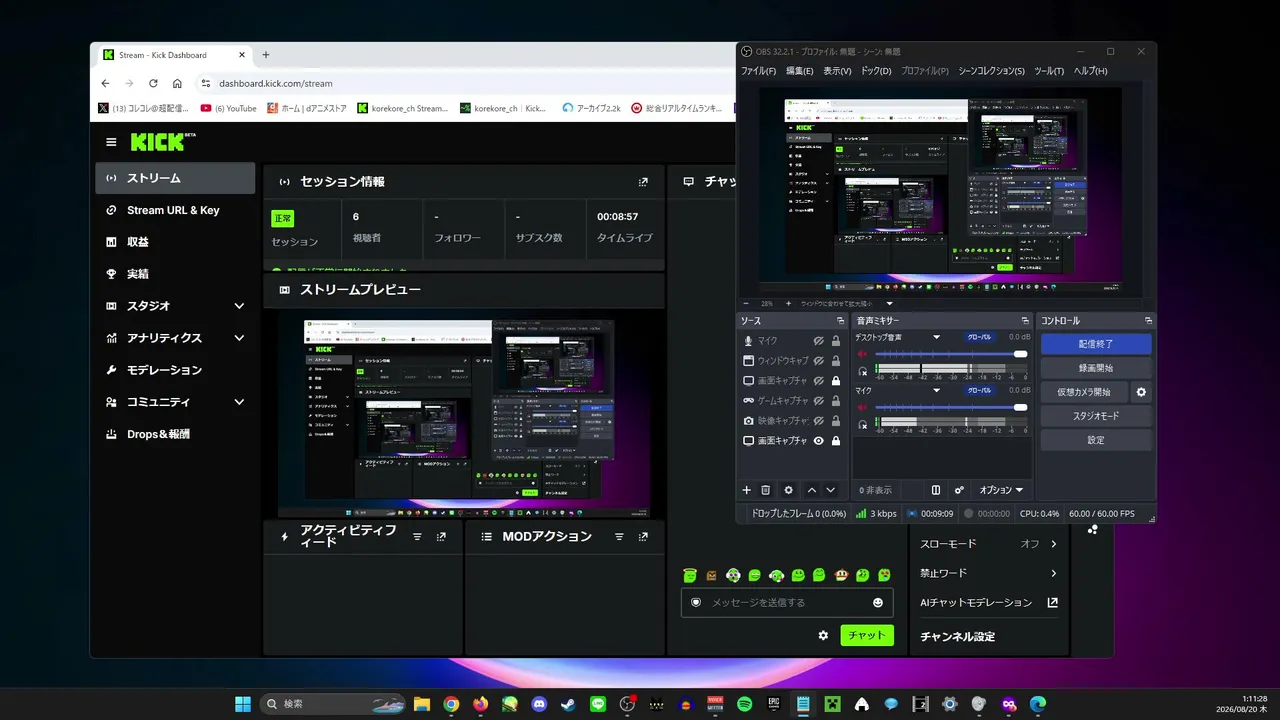1280x720 pixels.
Task: Undock the コントロール panel
Action: tap(1148, 321)
